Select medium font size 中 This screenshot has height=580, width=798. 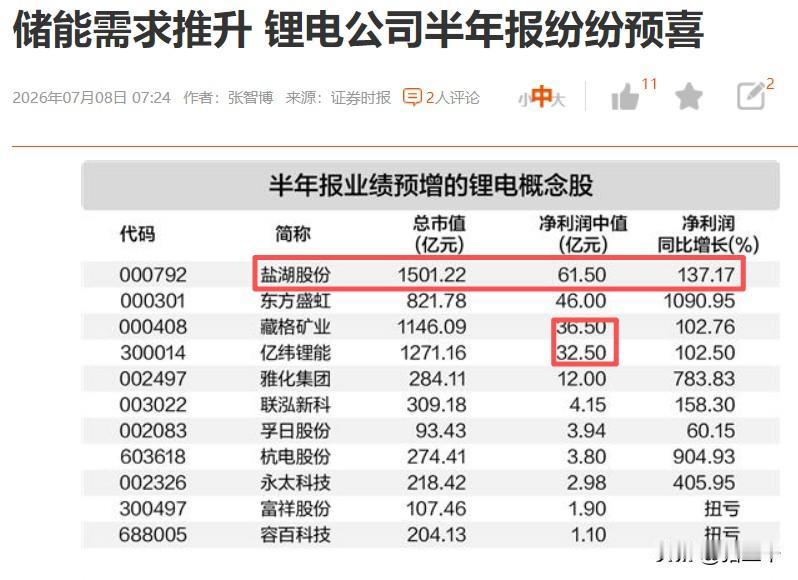541,96
